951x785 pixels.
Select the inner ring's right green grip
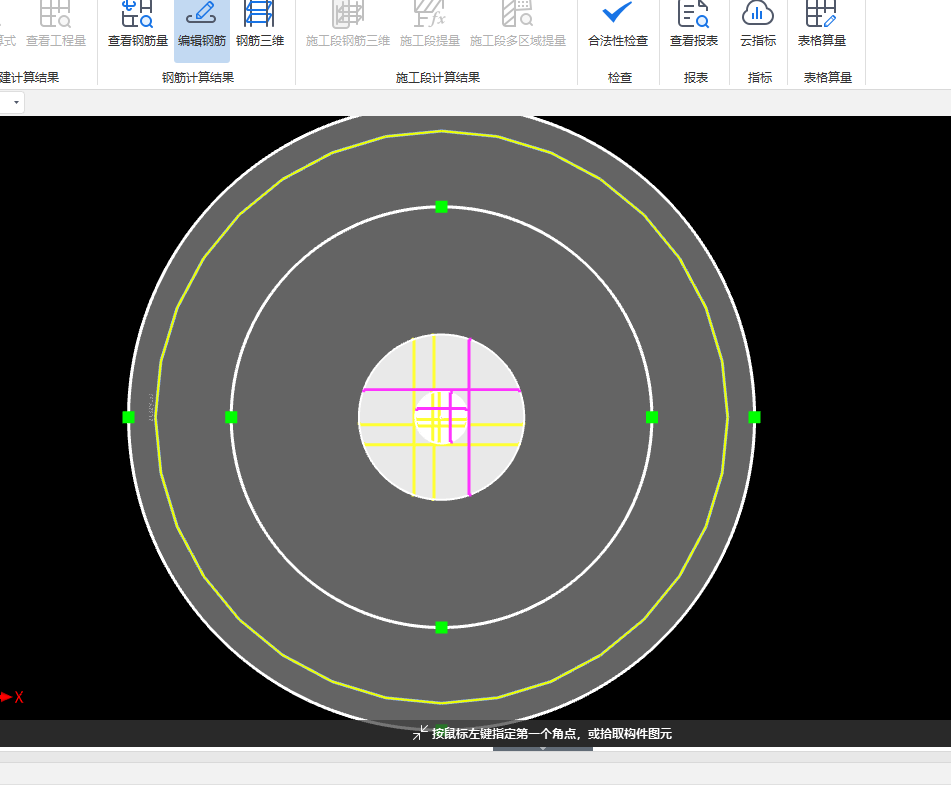pyautogui.click(x=651, y=417)
